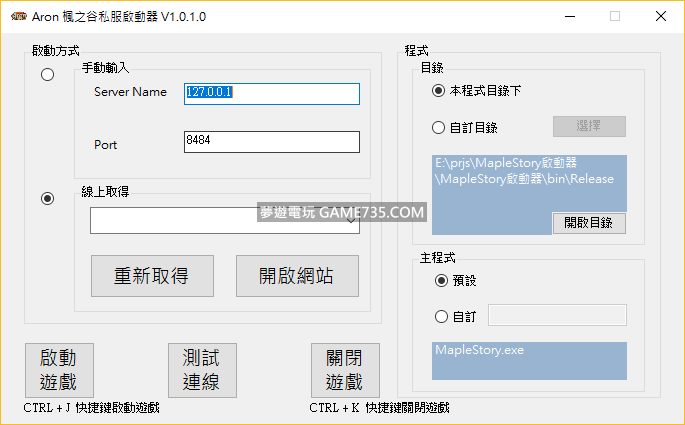Click the 啟動遊戲 button

pos(59,370)
